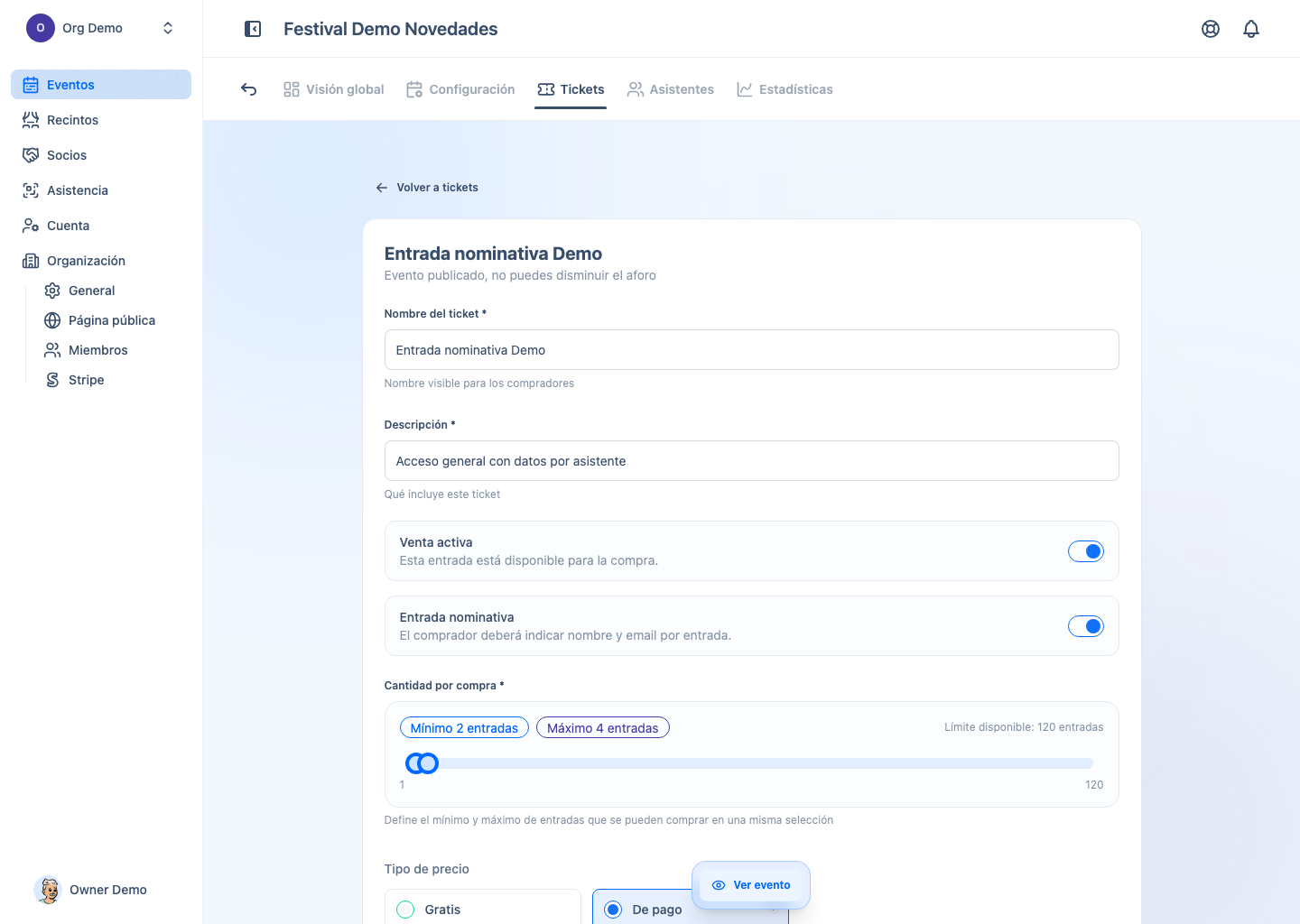Switch to the Asistentes tab
Screen dimensions: 1300x924
tap(671, 89)
